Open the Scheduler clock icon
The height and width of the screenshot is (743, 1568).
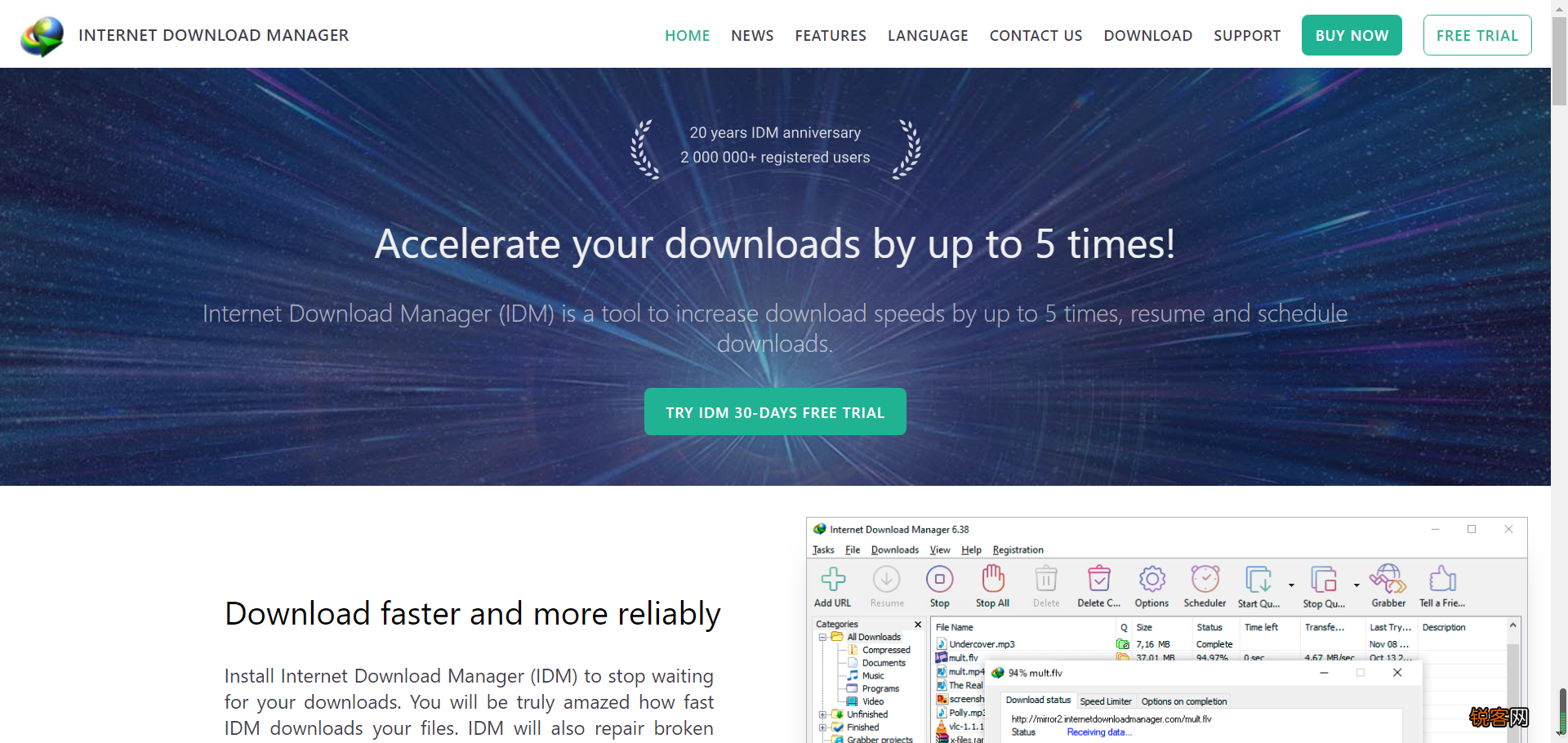[1205, 579]
